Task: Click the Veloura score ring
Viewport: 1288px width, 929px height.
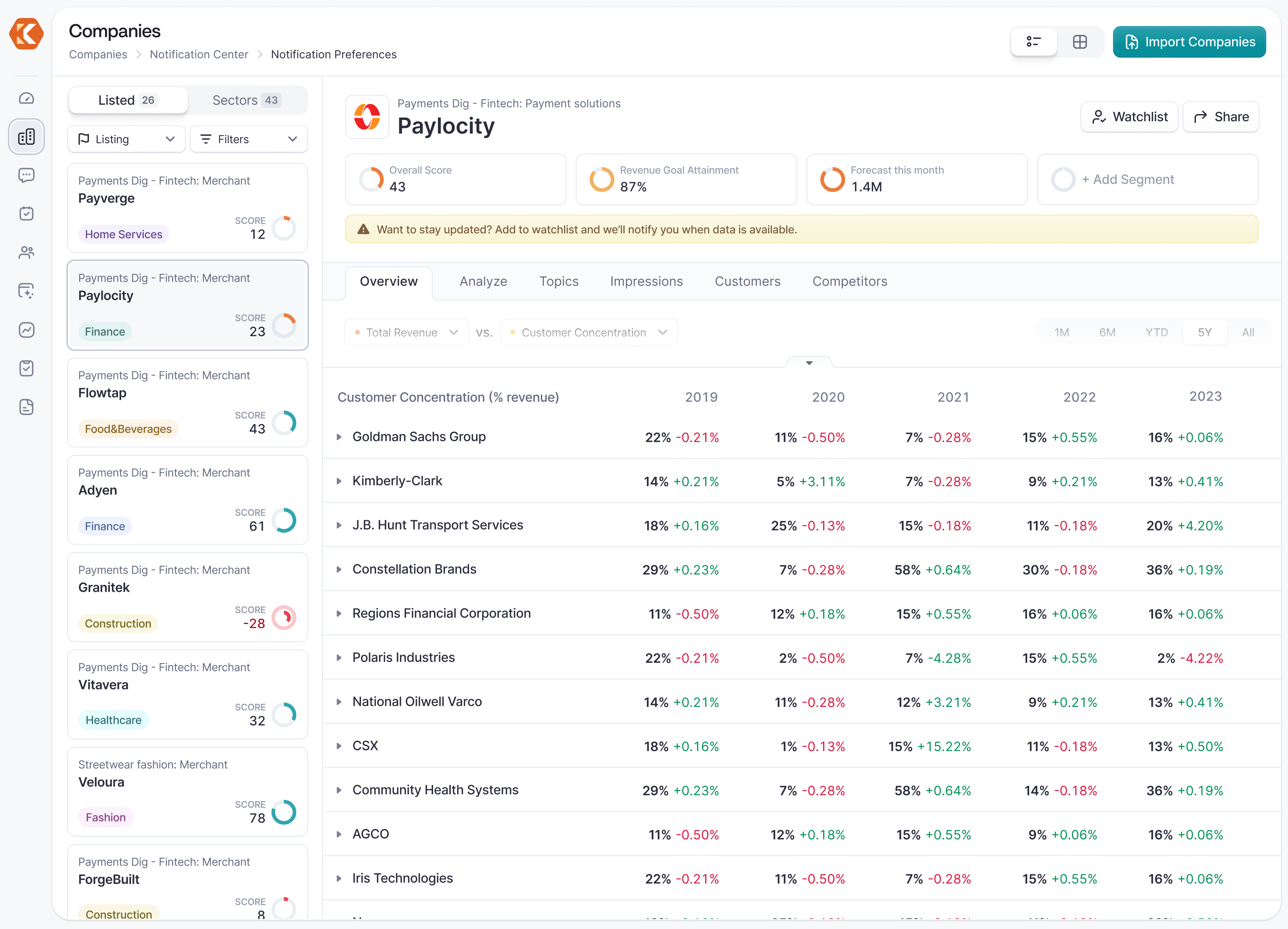Action: 284,812
